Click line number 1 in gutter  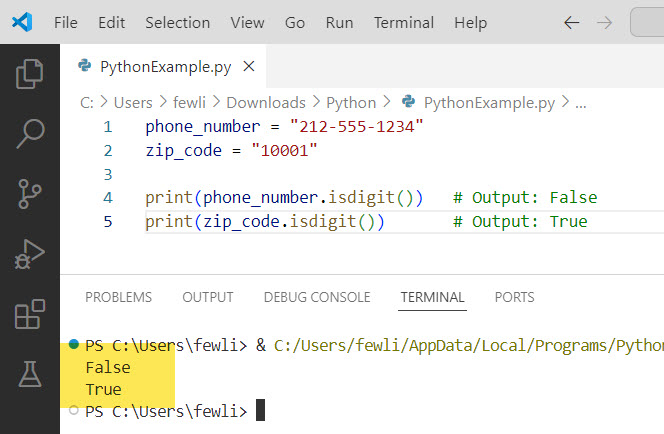tap(108, 127)
